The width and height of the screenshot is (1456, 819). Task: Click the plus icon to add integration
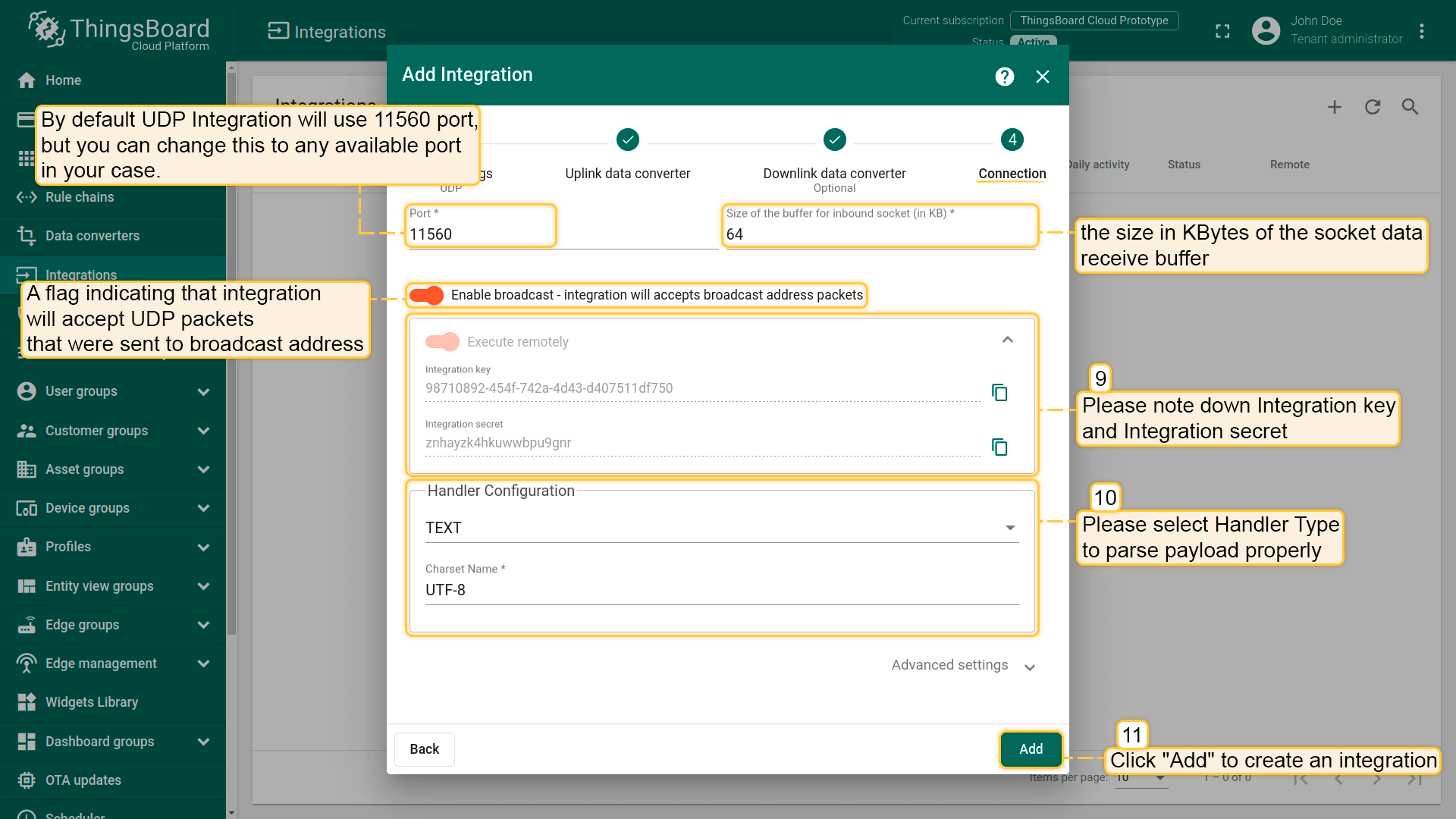[x=1335, y=107]
